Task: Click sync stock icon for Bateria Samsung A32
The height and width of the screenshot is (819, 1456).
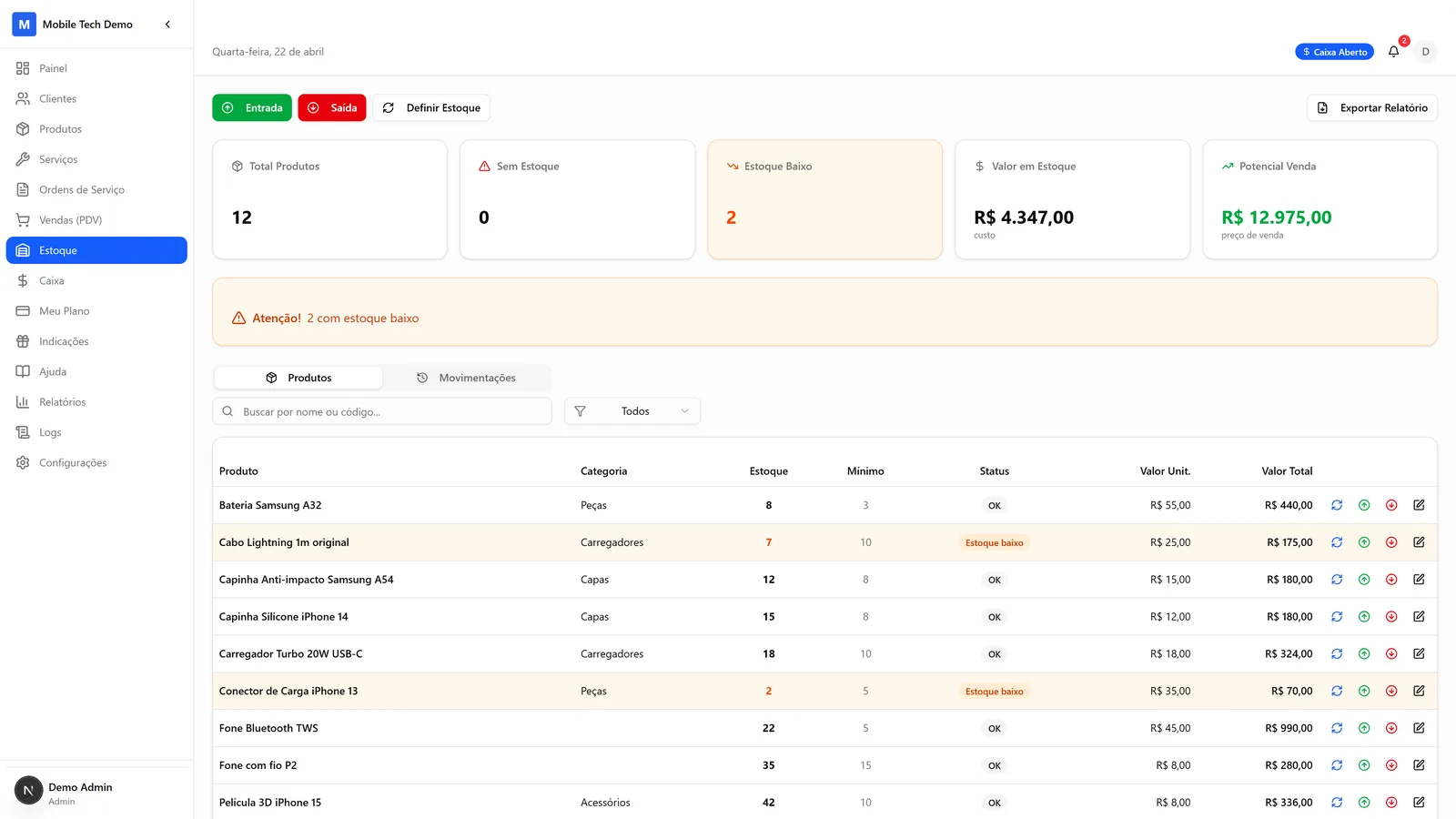Action: coord(1337,505)
